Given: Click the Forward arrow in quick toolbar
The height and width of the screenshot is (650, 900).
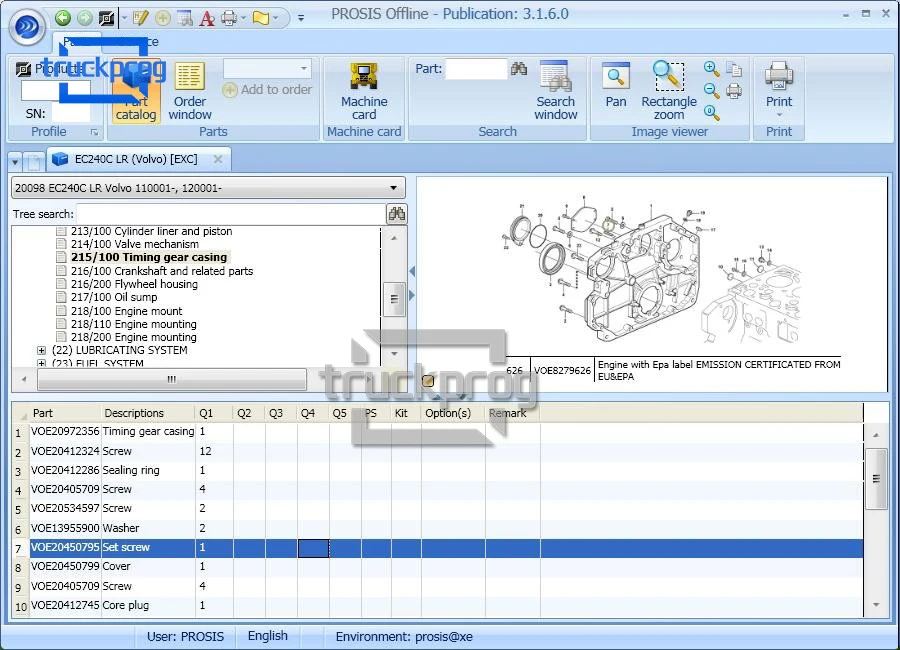Looking at the screenshot, I should click(85, 18).
